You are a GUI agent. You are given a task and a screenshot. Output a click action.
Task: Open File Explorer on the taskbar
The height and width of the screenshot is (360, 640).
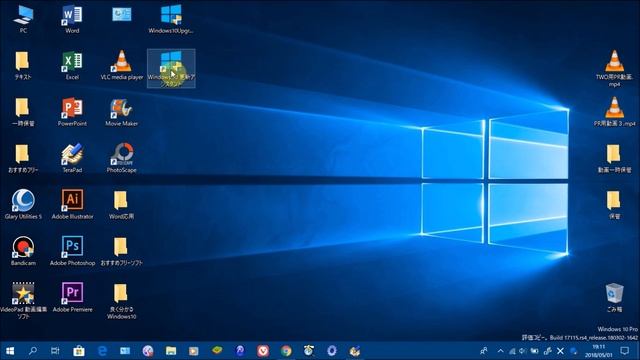point(171,351)
